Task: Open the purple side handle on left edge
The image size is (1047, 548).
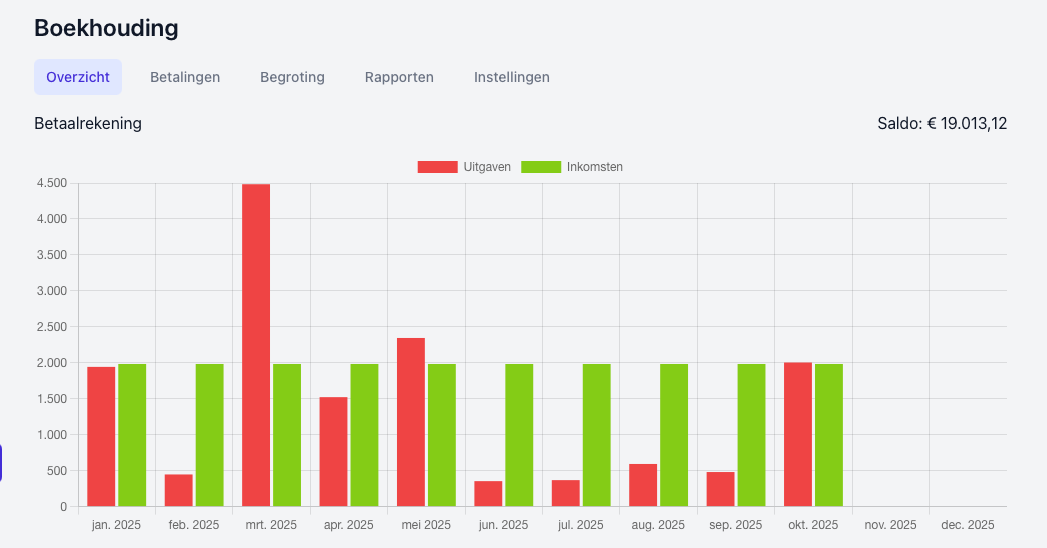Action: [2, 462]
